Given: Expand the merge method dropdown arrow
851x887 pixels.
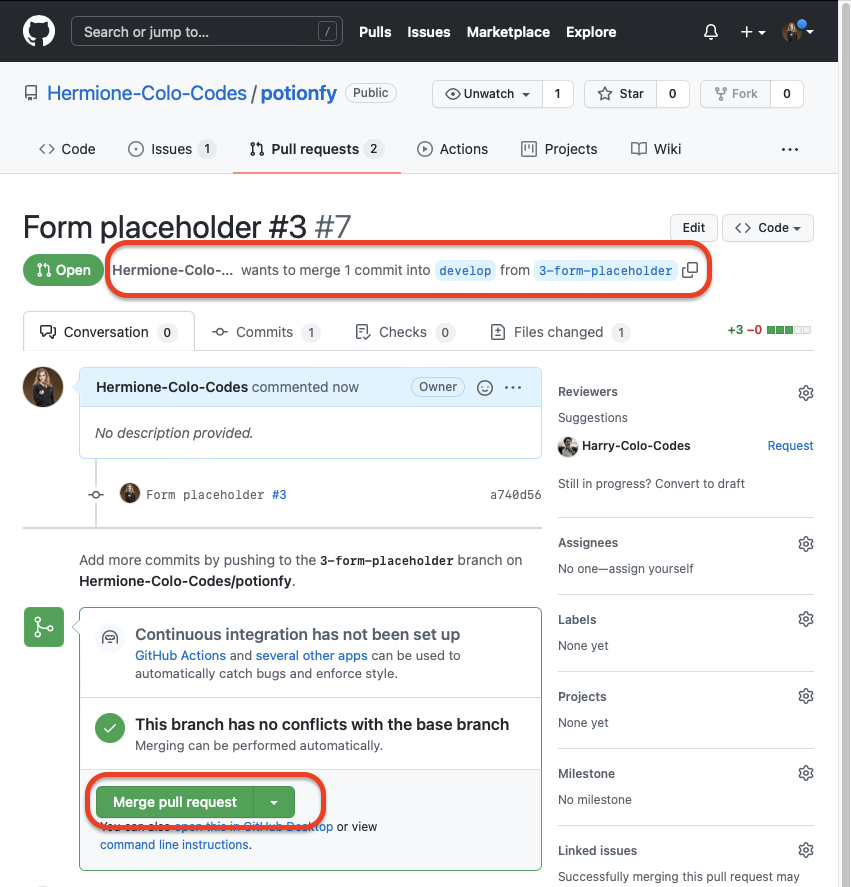Looking at the screenshot, I should tap(274, 802).
